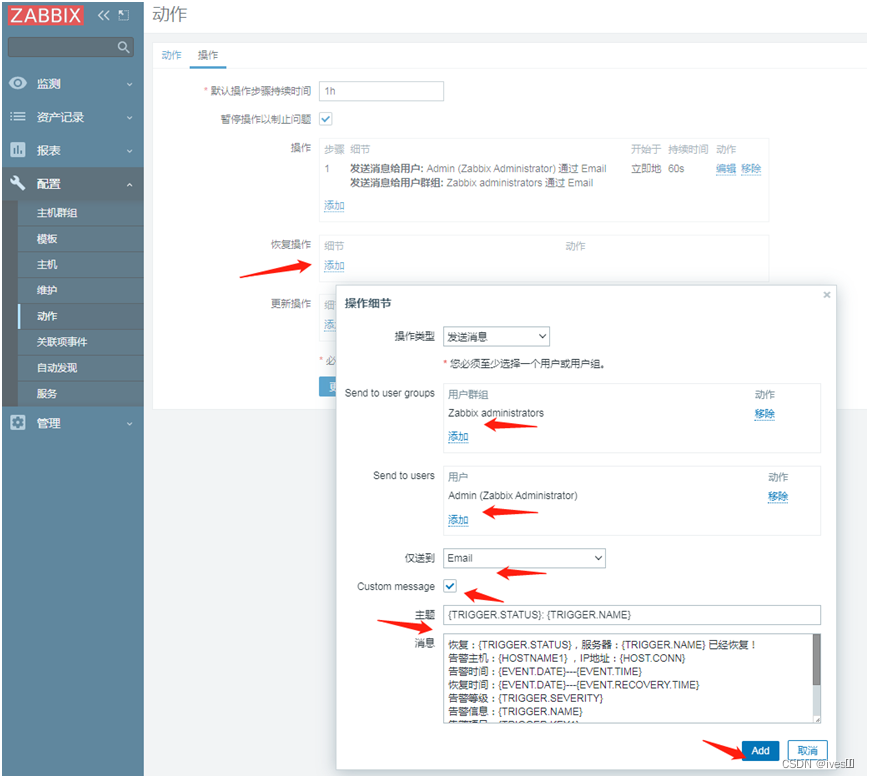869x778 pixels.
Task: Click the textarea resize handle corner
Action: (x=816, y=719)
